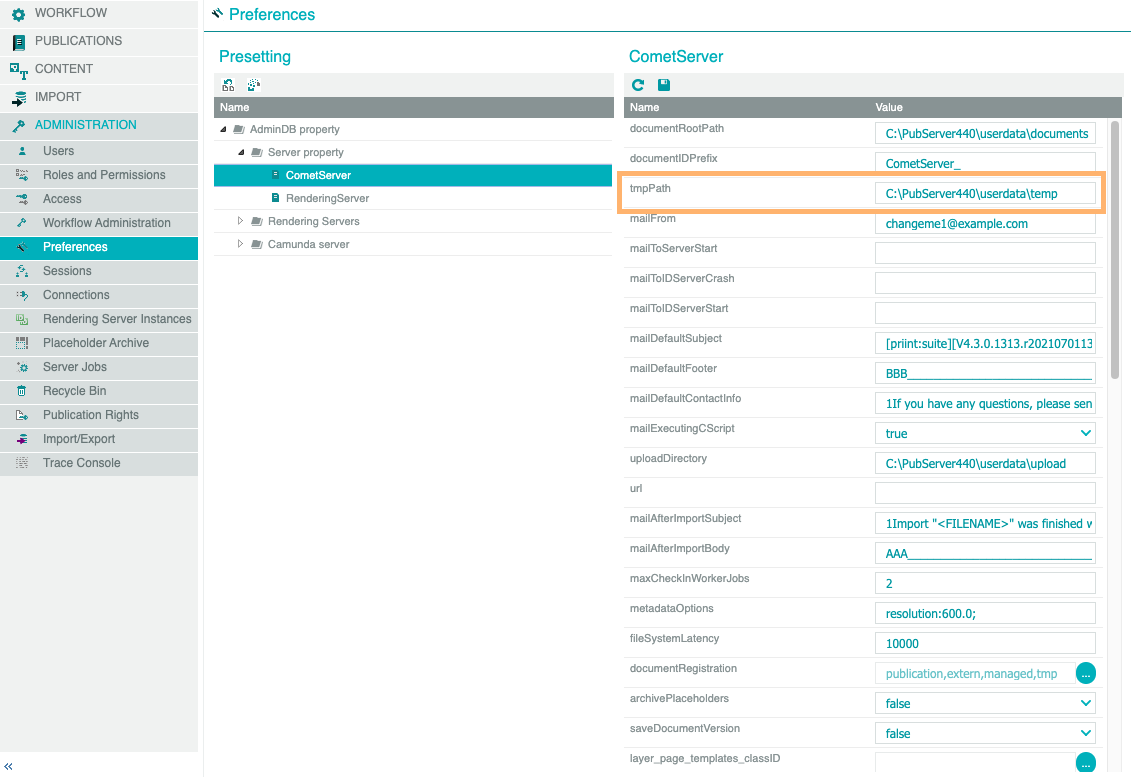Click the second icon in Presetting toolbar

pos(254,86)
